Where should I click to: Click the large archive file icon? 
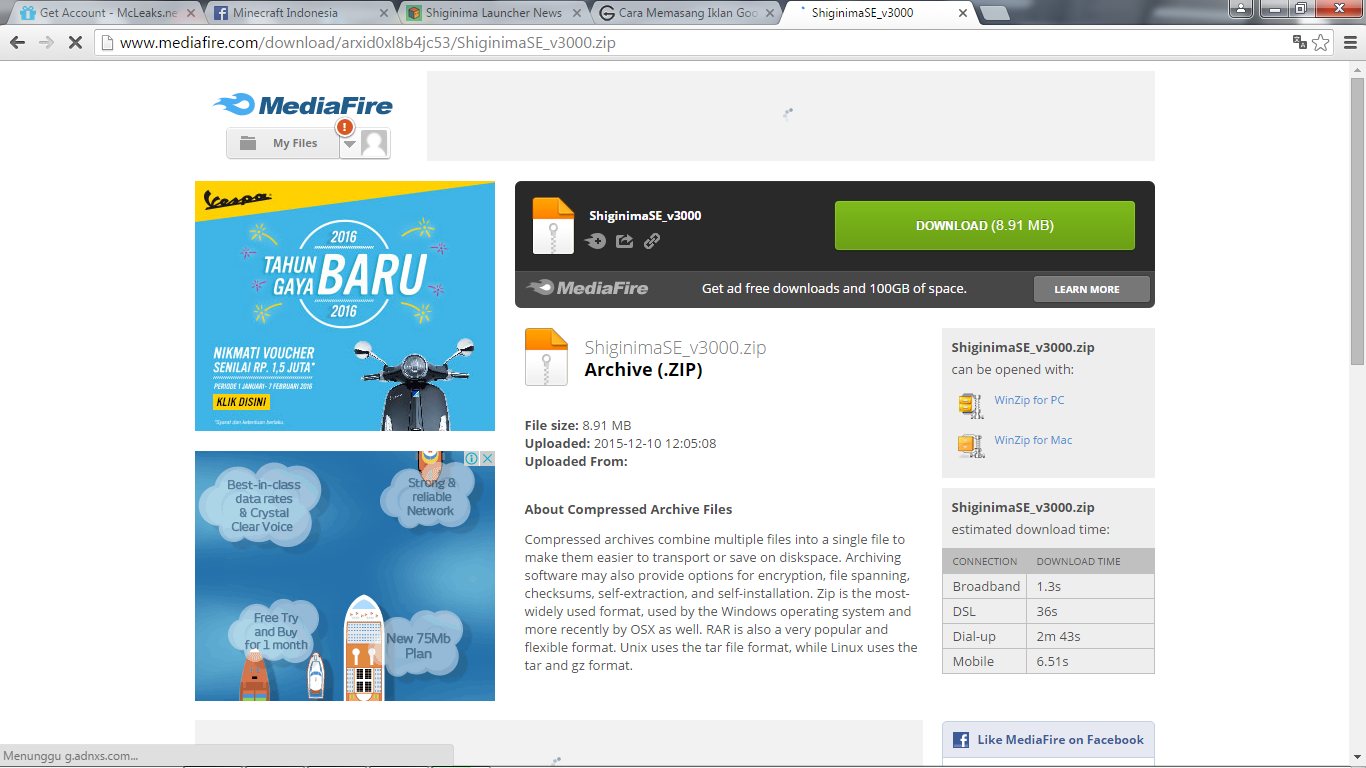tap(546, 357)
